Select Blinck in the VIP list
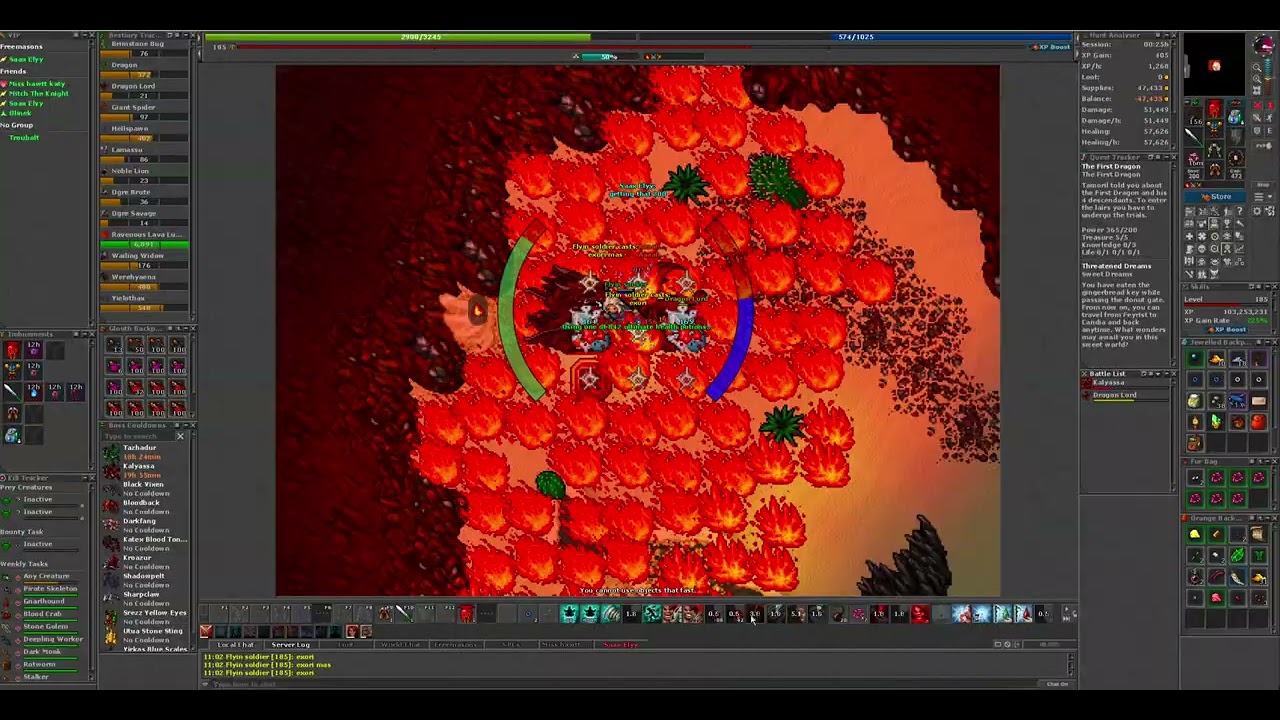 [x=20, y=113]
